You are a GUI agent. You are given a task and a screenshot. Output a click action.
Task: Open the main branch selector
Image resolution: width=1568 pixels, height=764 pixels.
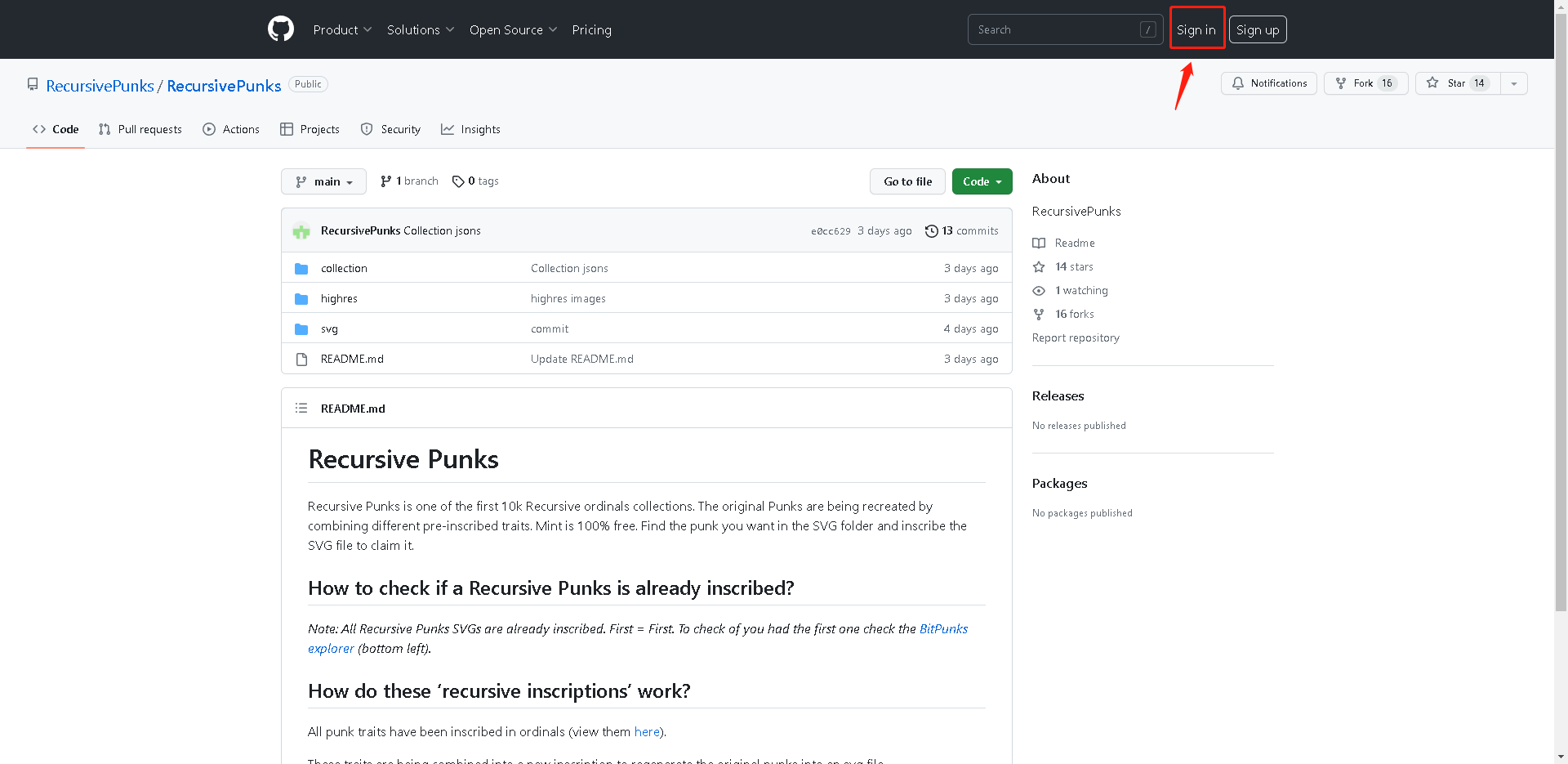point(323,181)
